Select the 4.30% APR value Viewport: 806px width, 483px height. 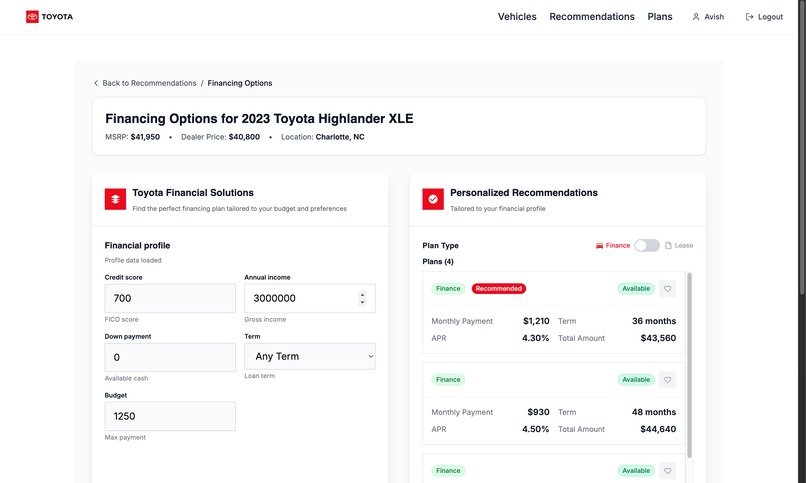point(536,338)
